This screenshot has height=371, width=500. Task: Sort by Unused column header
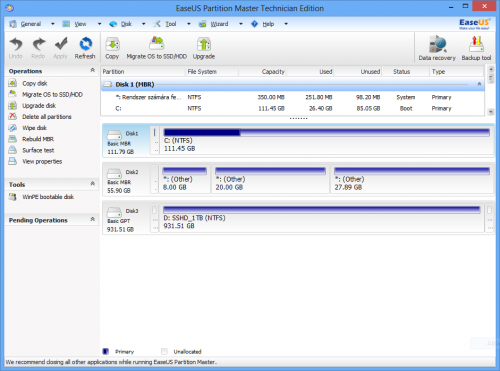pos(358,72)
